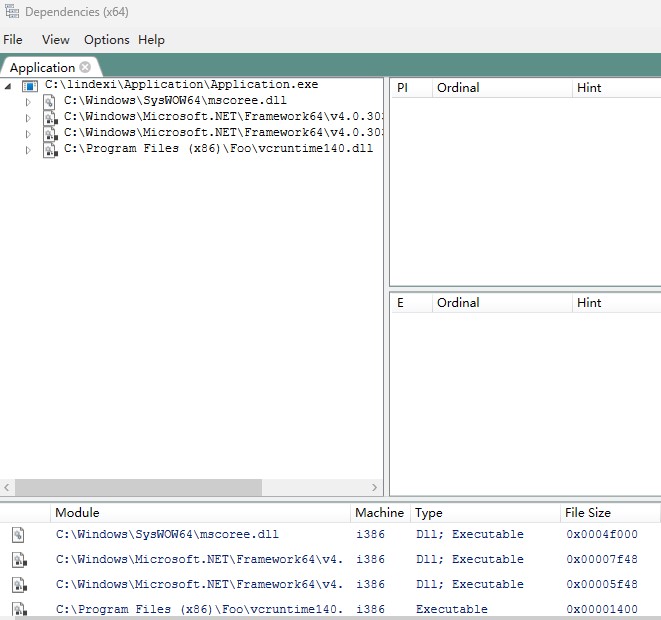Open the View menu
Viewport: 661px width, 620px height.
(x=56, y=40)
